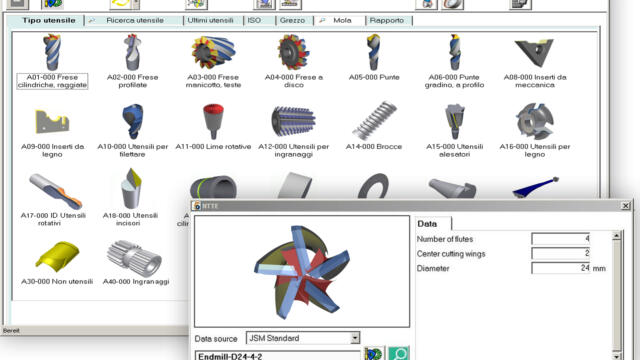Switch to the Ricerca utensile tab
Screen dimensions: 640x360
click(x=134, y=20)
